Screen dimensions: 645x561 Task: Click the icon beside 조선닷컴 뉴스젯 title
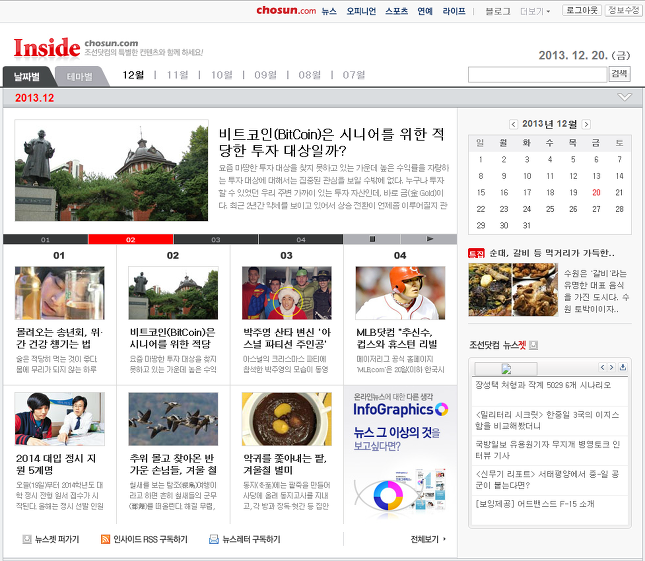pyautogui.click(x=534, y=345)
